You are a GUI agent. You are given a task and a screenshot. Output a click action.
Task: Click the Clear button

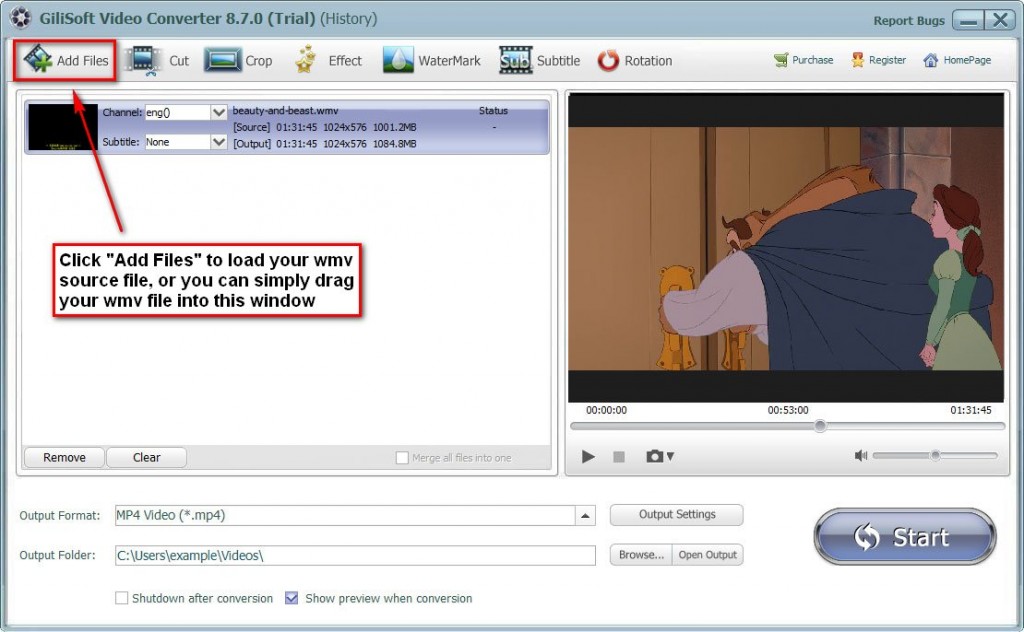point(146,458)
